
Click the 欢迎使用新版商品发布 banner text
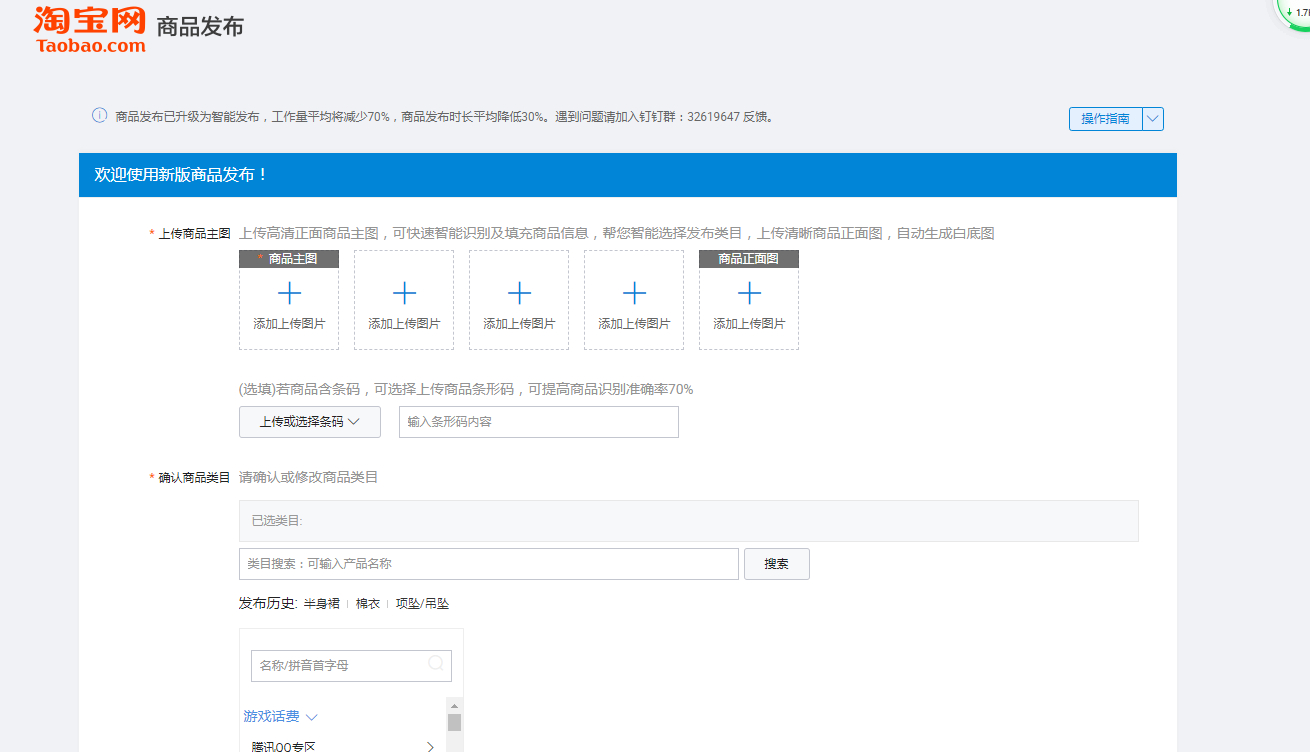click(x=181, y=175)
